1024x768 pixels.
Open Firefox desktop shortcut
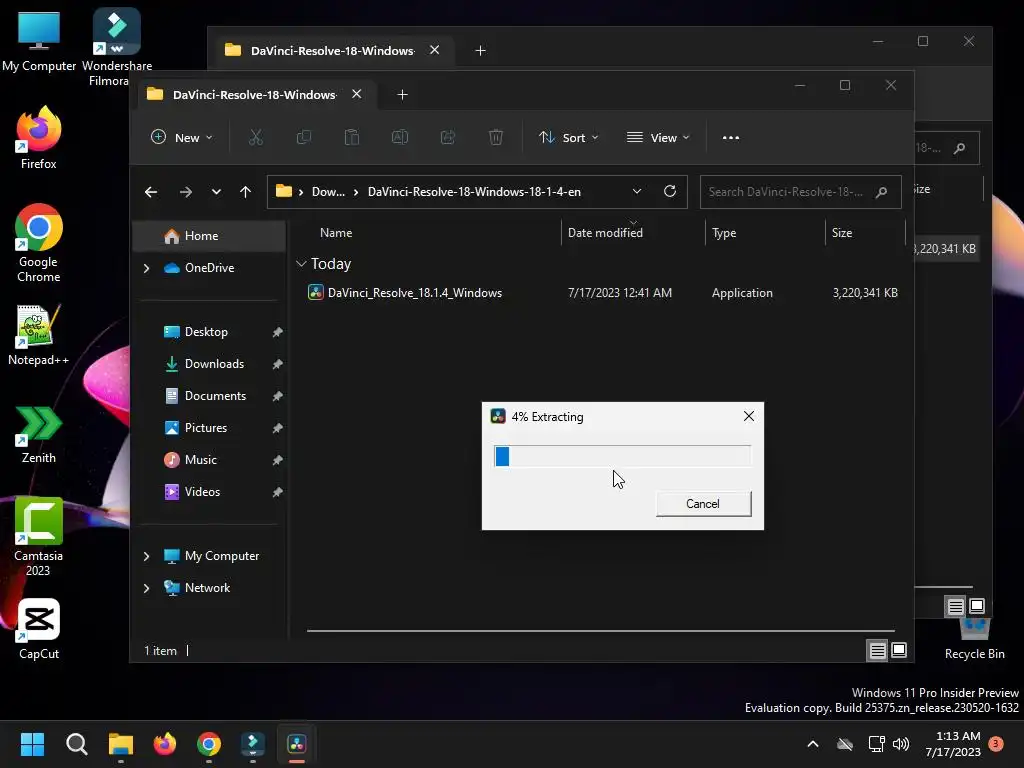(x=39, y=138)
